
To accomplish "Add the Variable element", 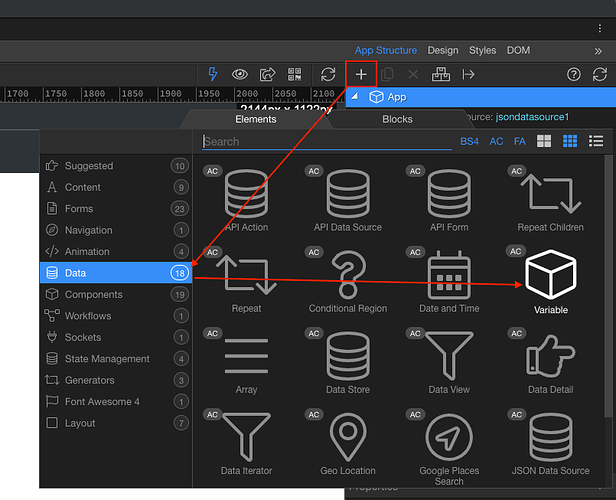I will (x=550, y=281).
